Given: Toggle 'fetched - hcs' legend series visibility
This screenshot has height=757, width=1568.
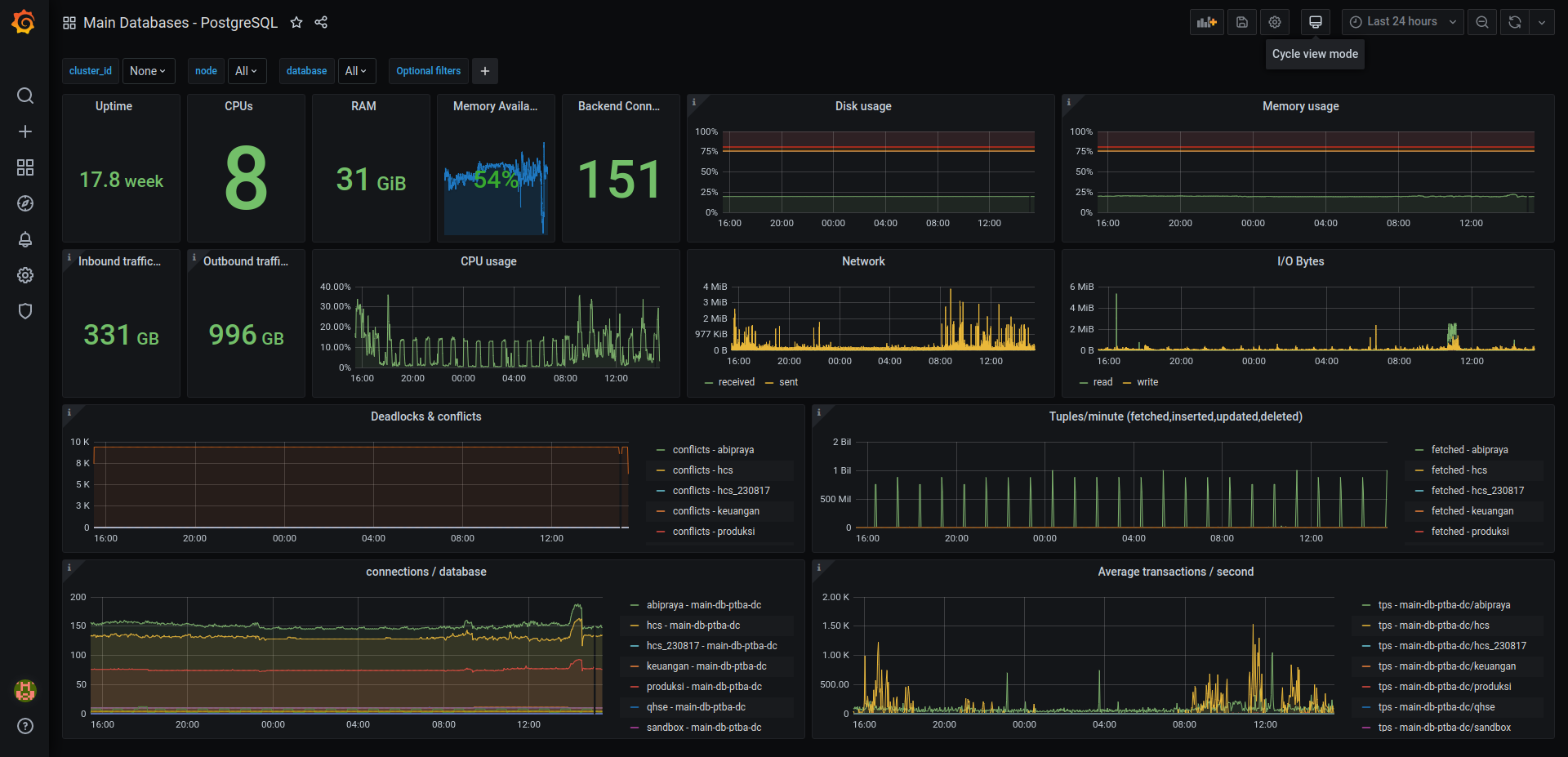Looking at the screenshot, I should click(1459, 470).
